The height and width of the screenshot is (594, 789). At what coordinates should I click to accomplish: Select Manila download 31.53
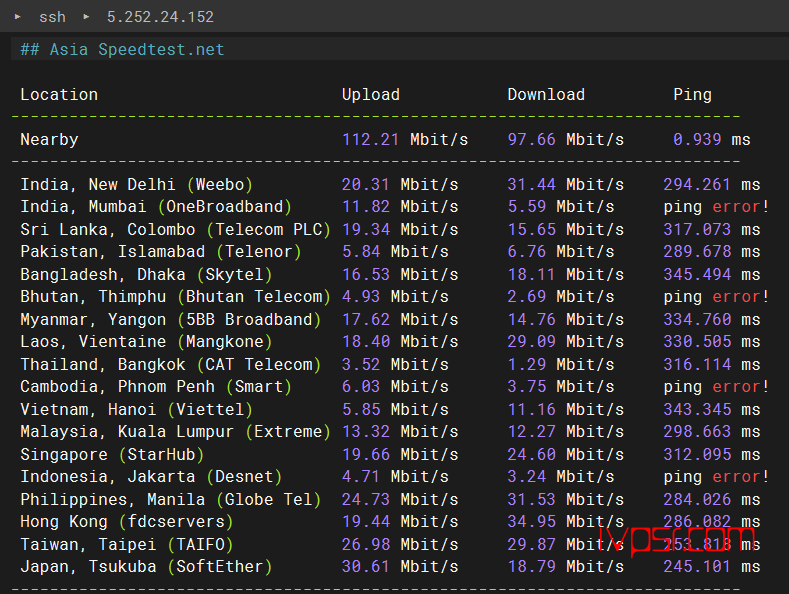[x=531, y=499]
